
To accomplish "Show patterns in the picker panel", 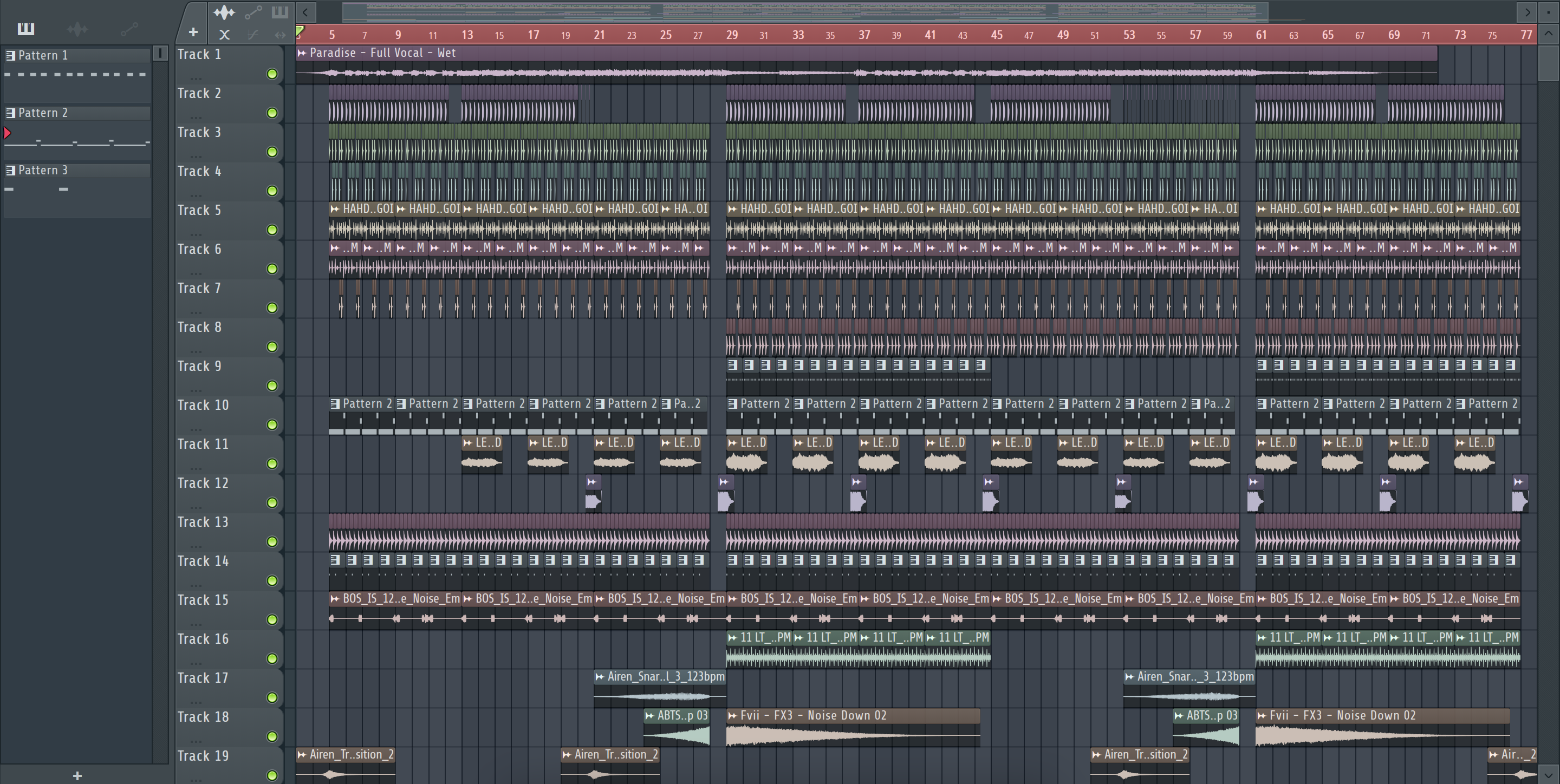I will (x=25, y=29).
